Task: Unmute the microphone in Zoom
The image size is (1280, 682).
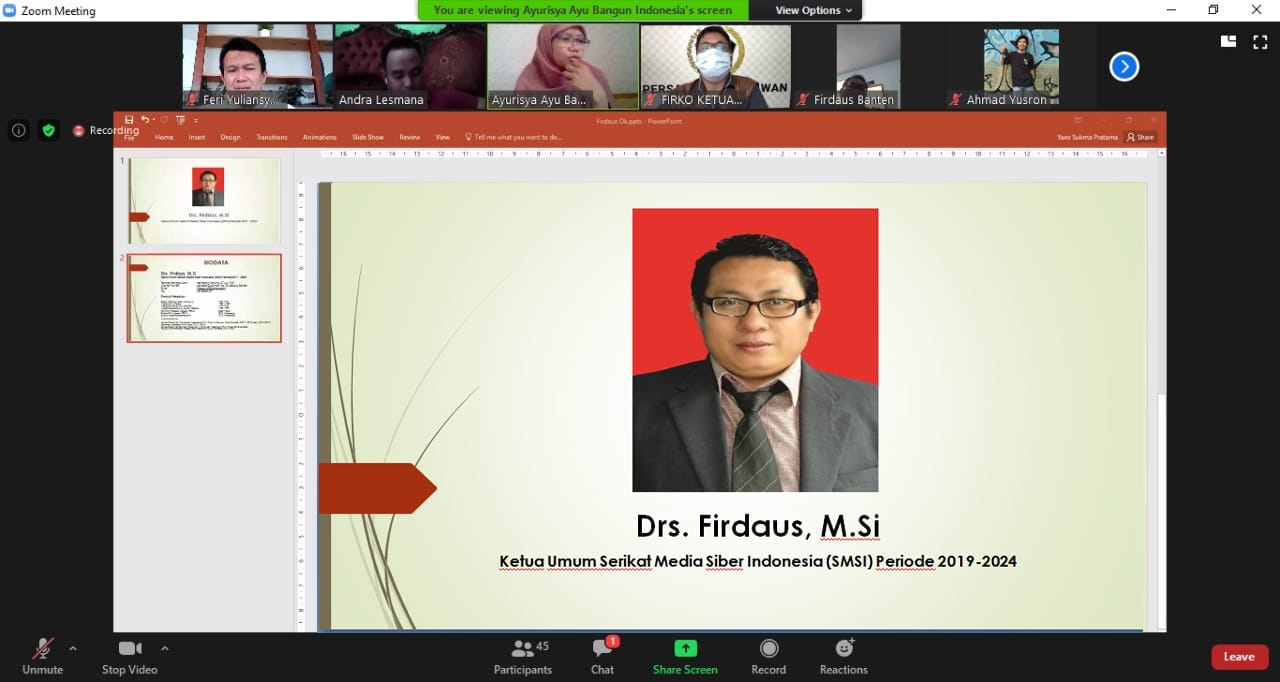Action: coord(42,657)
